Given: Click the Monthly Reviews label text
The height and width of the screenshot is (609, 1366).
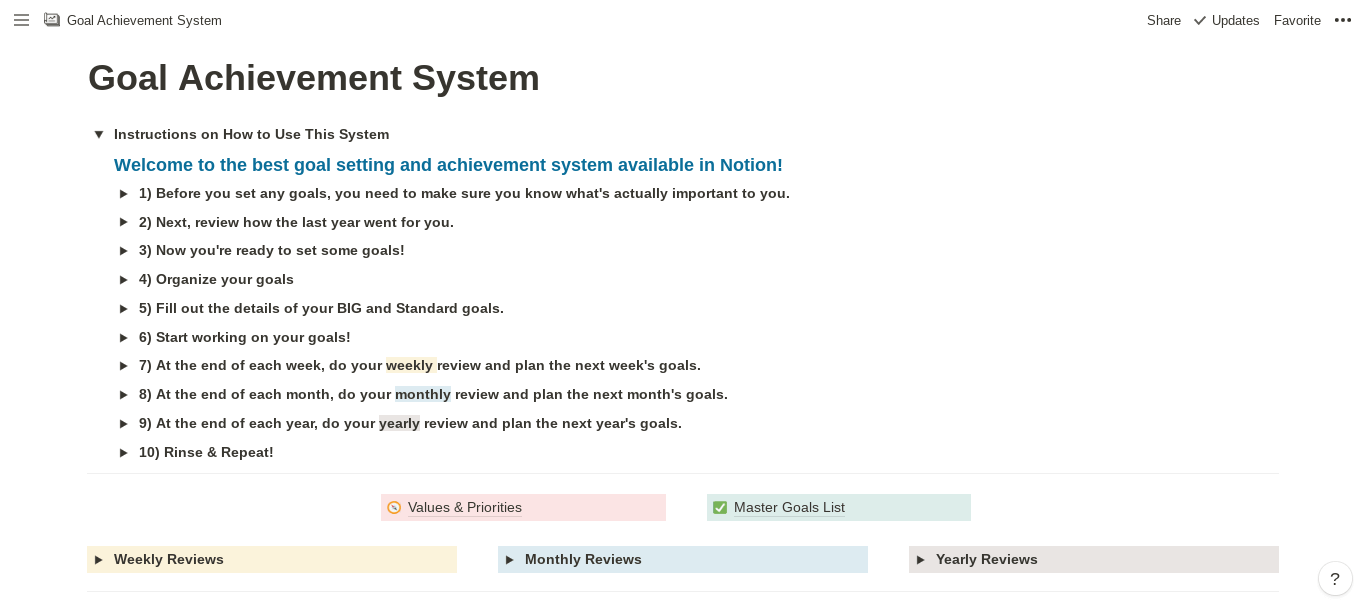Looking at the screenshot, I should pos(583,560).
